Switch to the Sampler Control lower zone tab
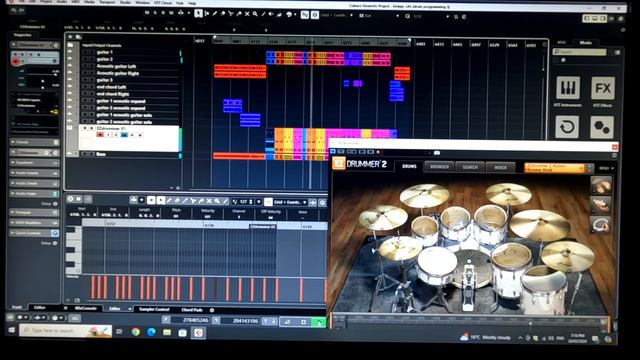Screen dimensions: 640x360 (x=154, y=309)
